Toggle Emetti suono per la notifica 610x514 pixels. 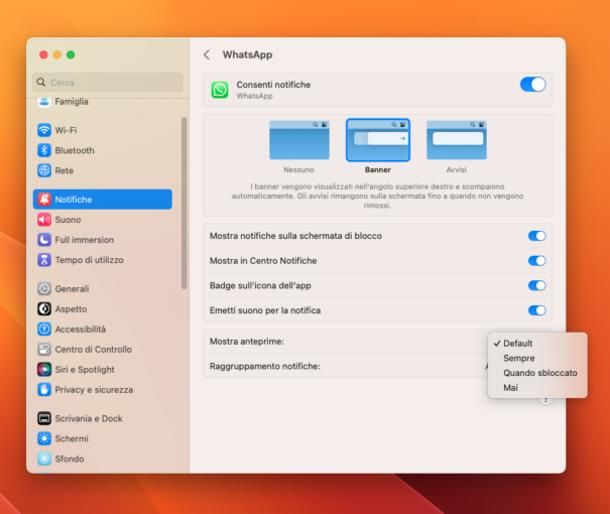tap(537, 311)
